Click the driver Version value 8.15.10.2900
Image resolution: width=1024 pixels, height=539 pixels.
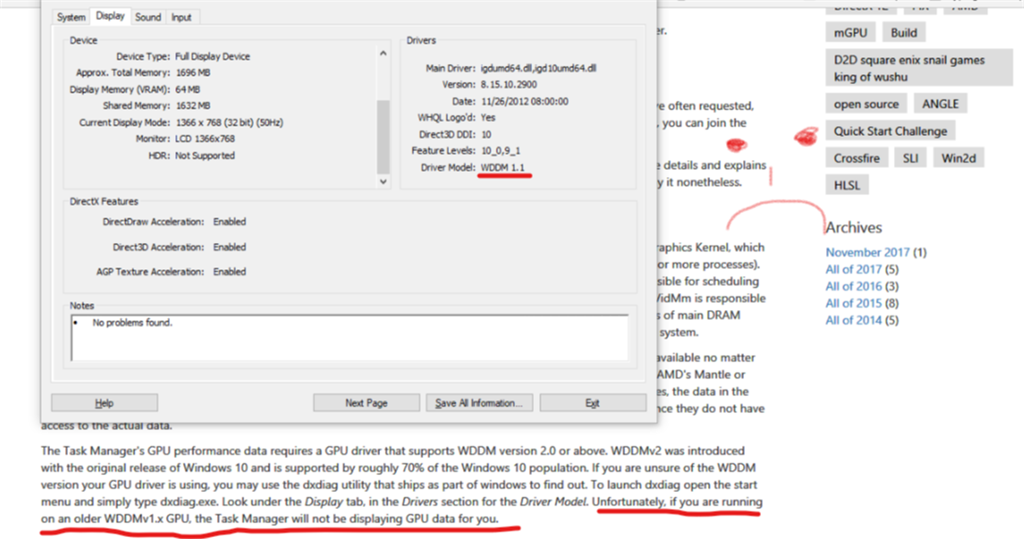point(509,84)
